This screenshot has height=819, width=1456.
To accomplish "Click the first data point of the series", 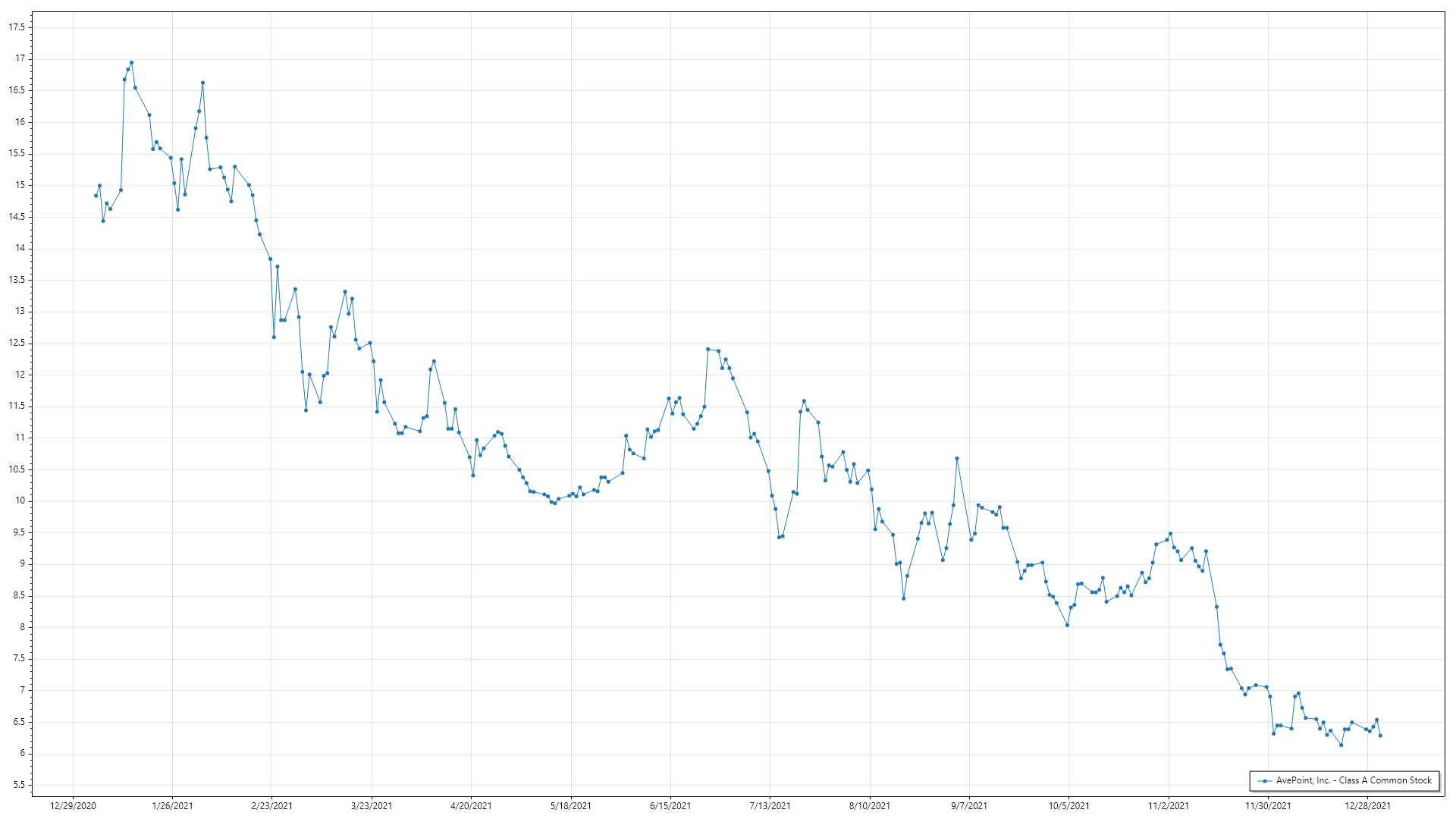I will pyautogui.click(x=96, y=196).
